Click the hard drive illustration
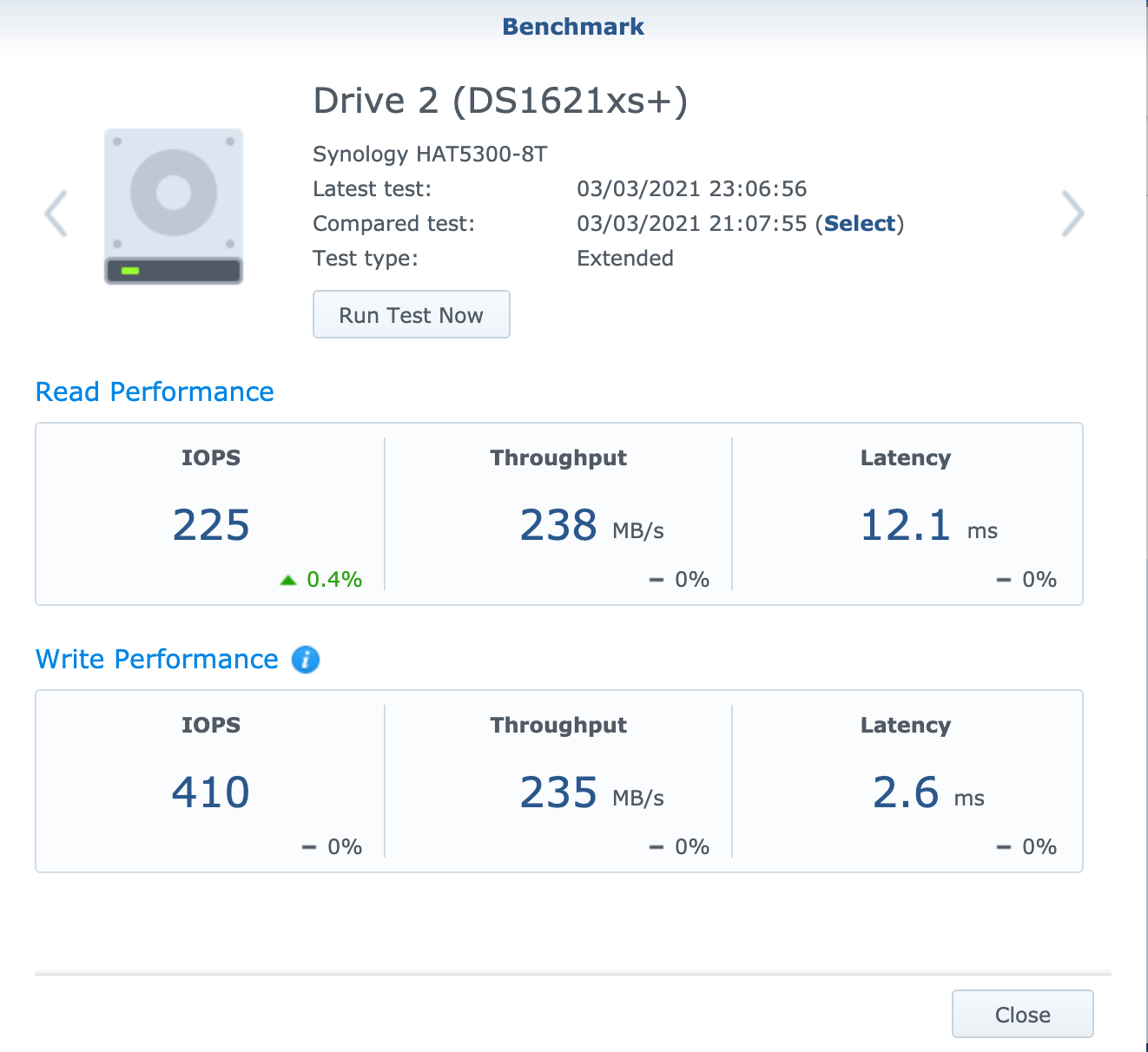This screenshot has height=1052, width=1148. tap(174, 207)
